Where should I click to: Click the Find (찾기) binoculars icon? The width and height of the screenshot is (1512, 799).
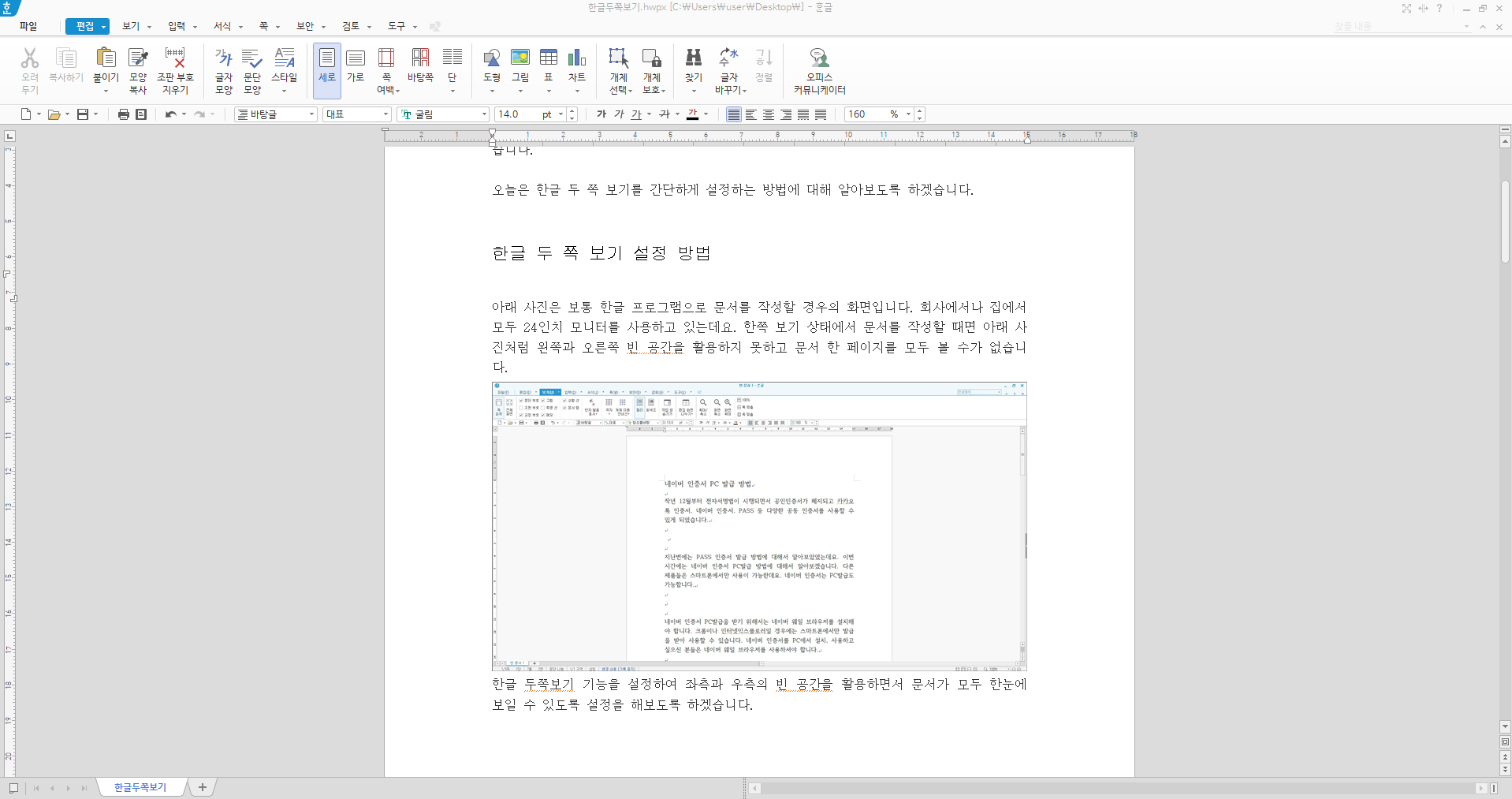694,58
